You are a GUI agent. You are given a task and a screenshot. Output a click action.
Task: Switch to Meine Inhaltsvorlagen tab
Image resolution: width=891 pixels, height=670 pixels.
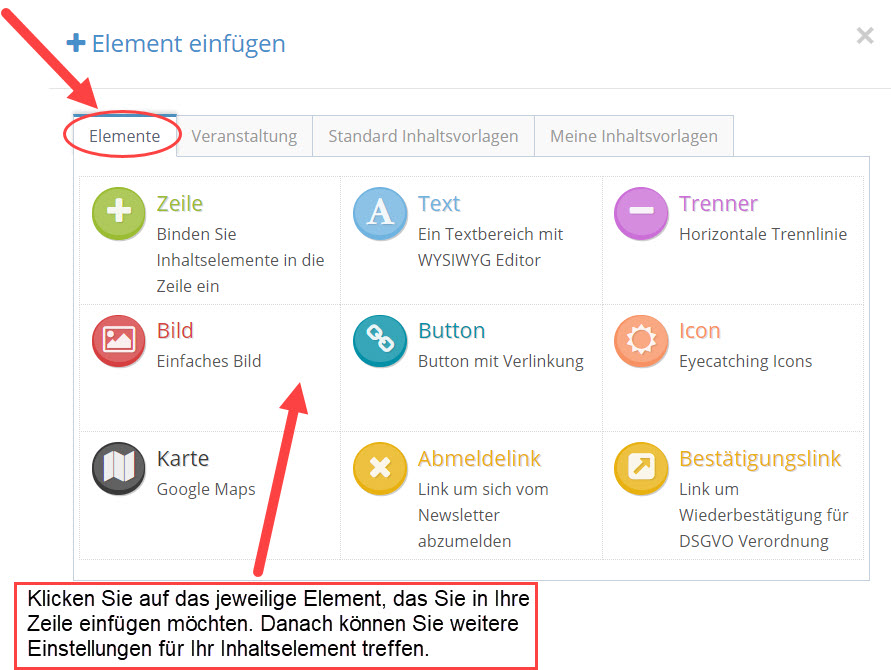pyautogui.click(x=634, y=136)
